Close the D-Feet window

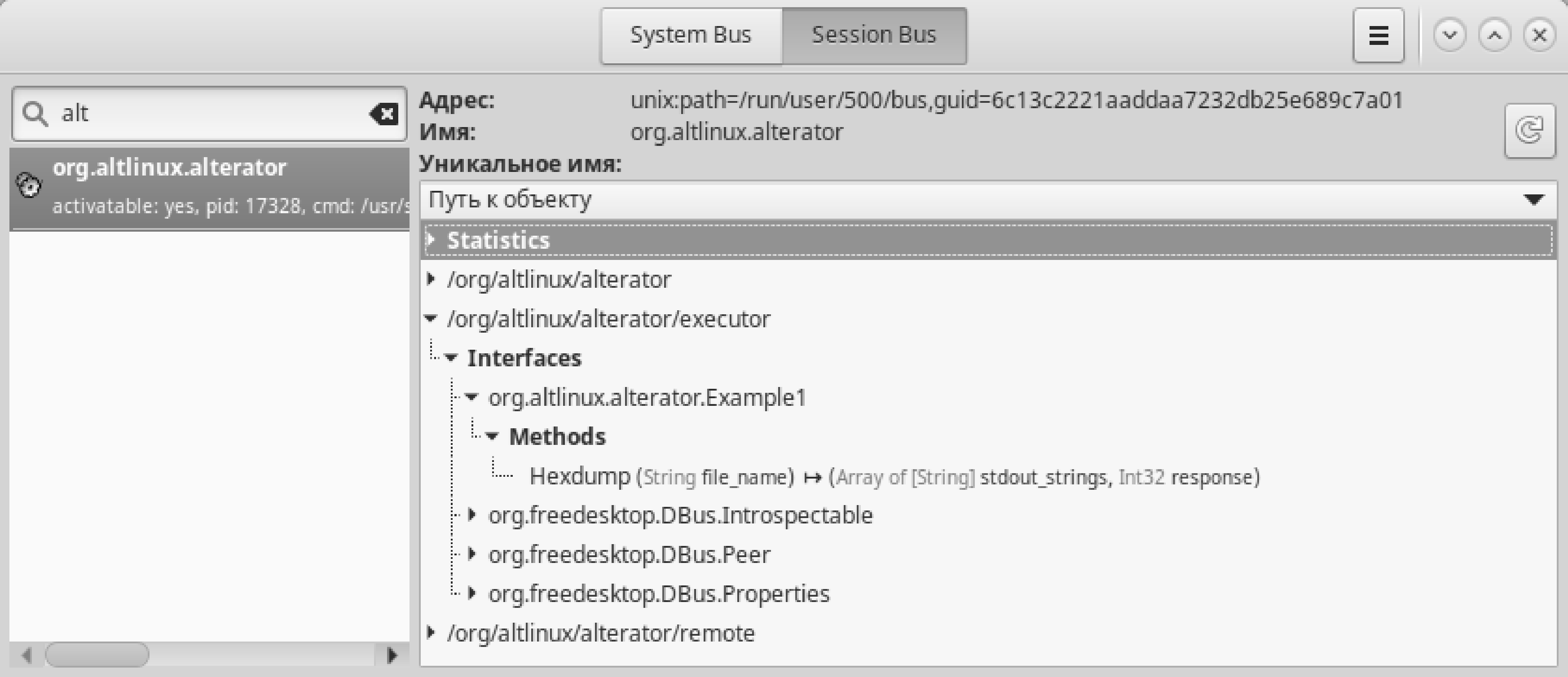1539,35
